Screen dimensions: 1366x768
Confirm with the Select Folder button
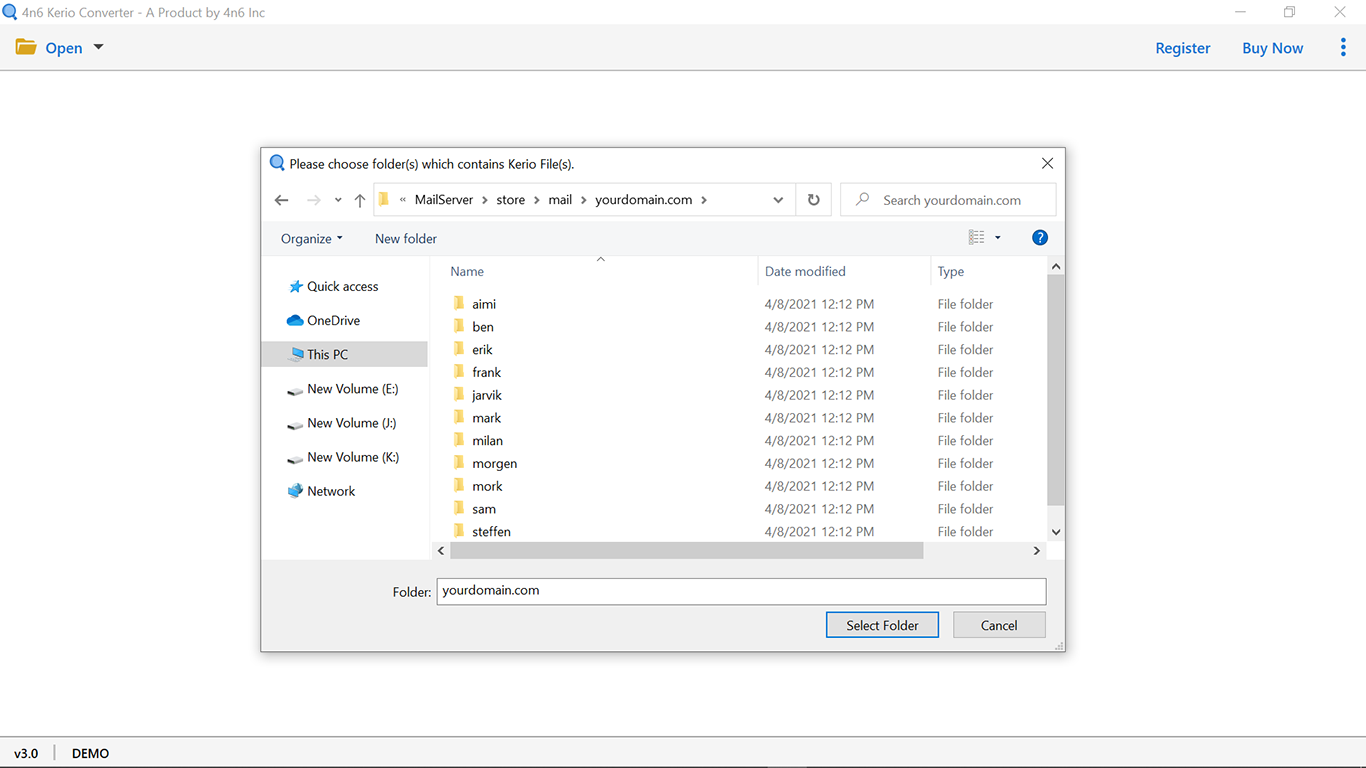[882, 625]
